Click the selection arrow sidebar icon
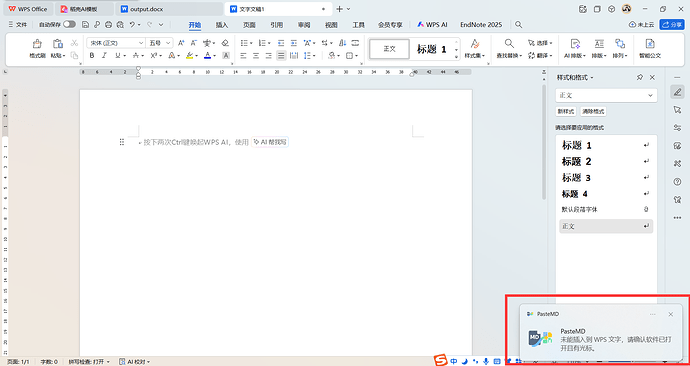 pyautogui.click(x=677, y=110)
